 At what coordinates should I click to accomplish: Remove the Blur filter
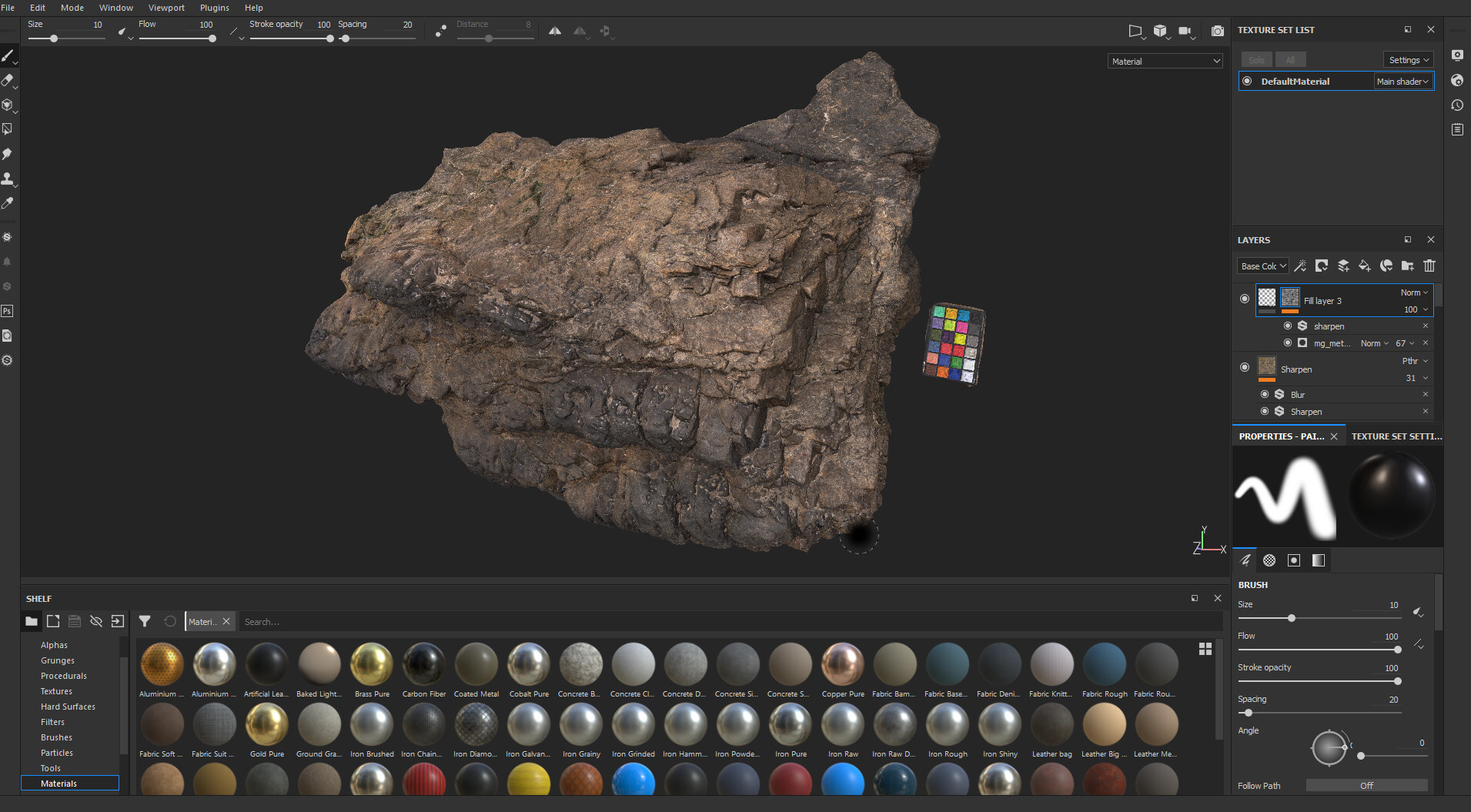click(1426, 394)
